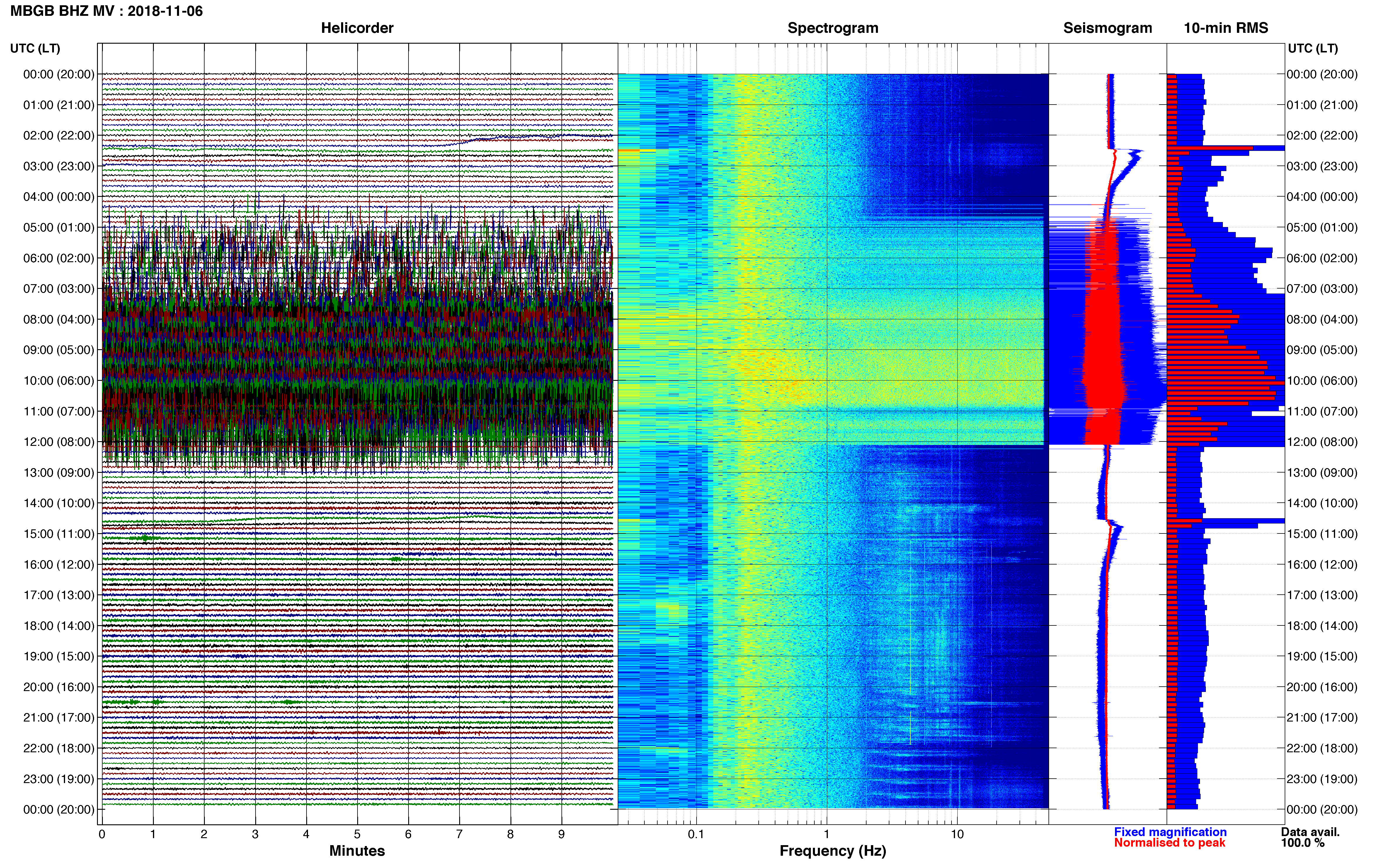
Task: Click the left '04:00 (00:00)' time label
Action: pos(59,197)
